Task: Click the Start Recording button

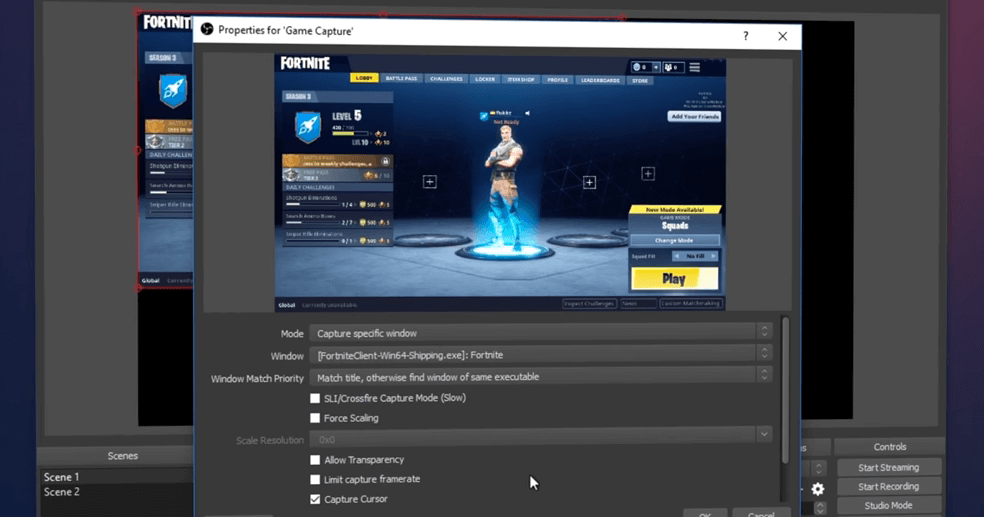Action: click(889, 486)
